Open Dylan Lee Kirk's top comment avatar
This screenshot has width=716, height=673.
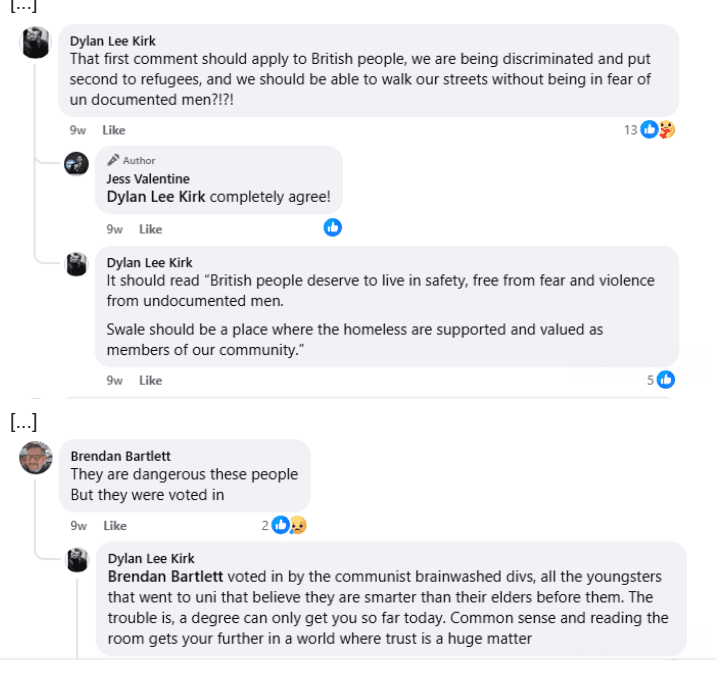[36, 44]
